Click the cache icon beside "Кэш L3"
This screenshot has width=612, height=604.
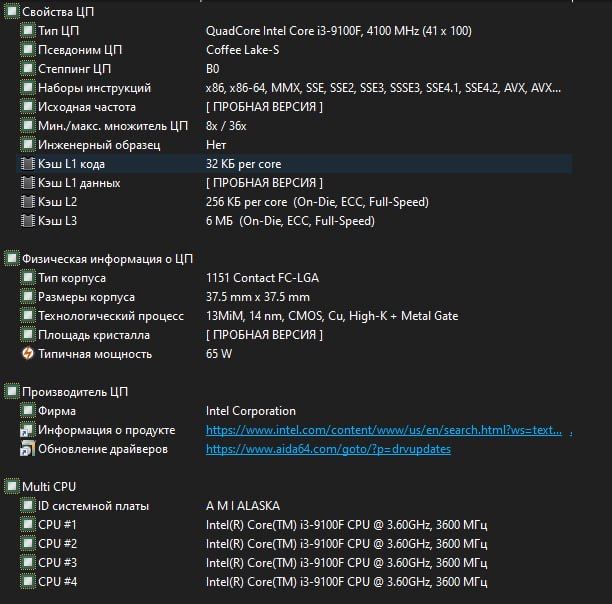click(x=27, y=221)
